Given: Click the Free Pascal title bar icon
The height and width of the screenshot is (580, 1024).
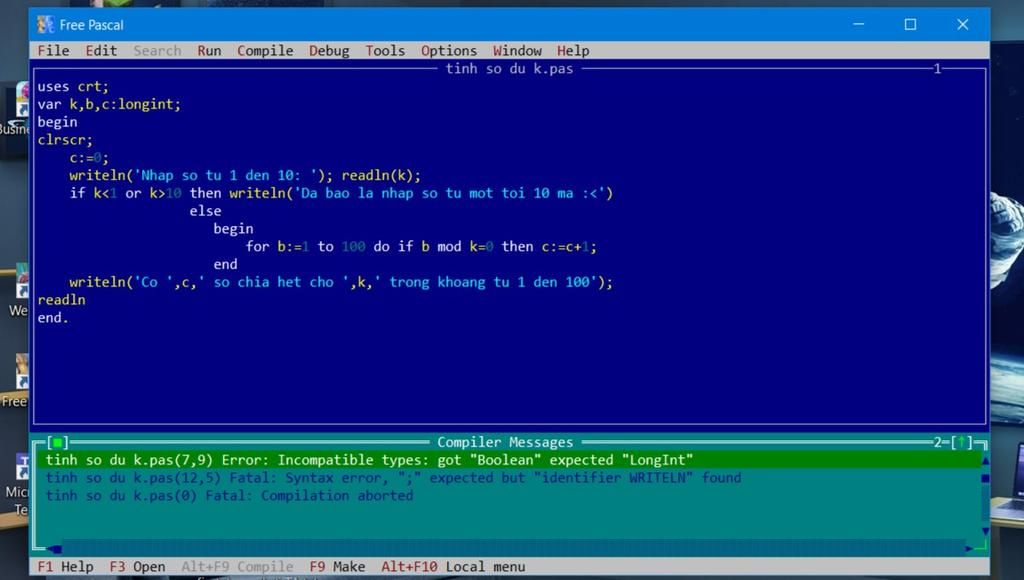Looking at the screenshot, I should coord(45,25).
